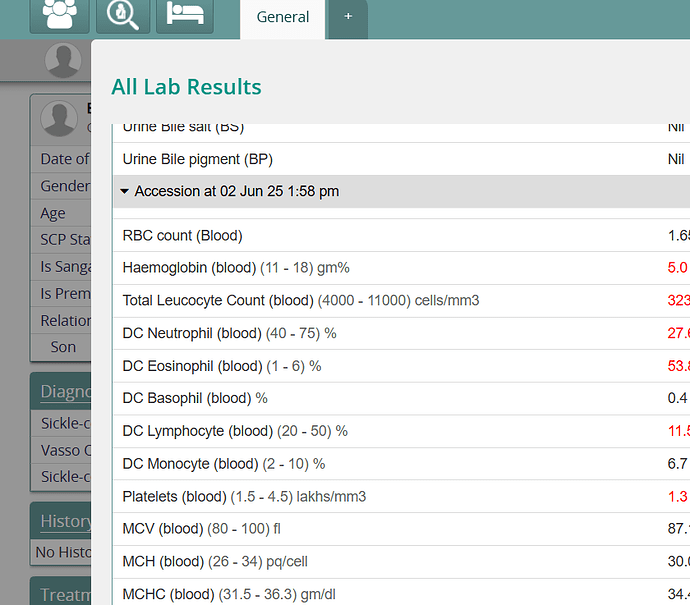Open the History panel header
690x605 pixels.
pyautogui.click(x=64, y=521)
